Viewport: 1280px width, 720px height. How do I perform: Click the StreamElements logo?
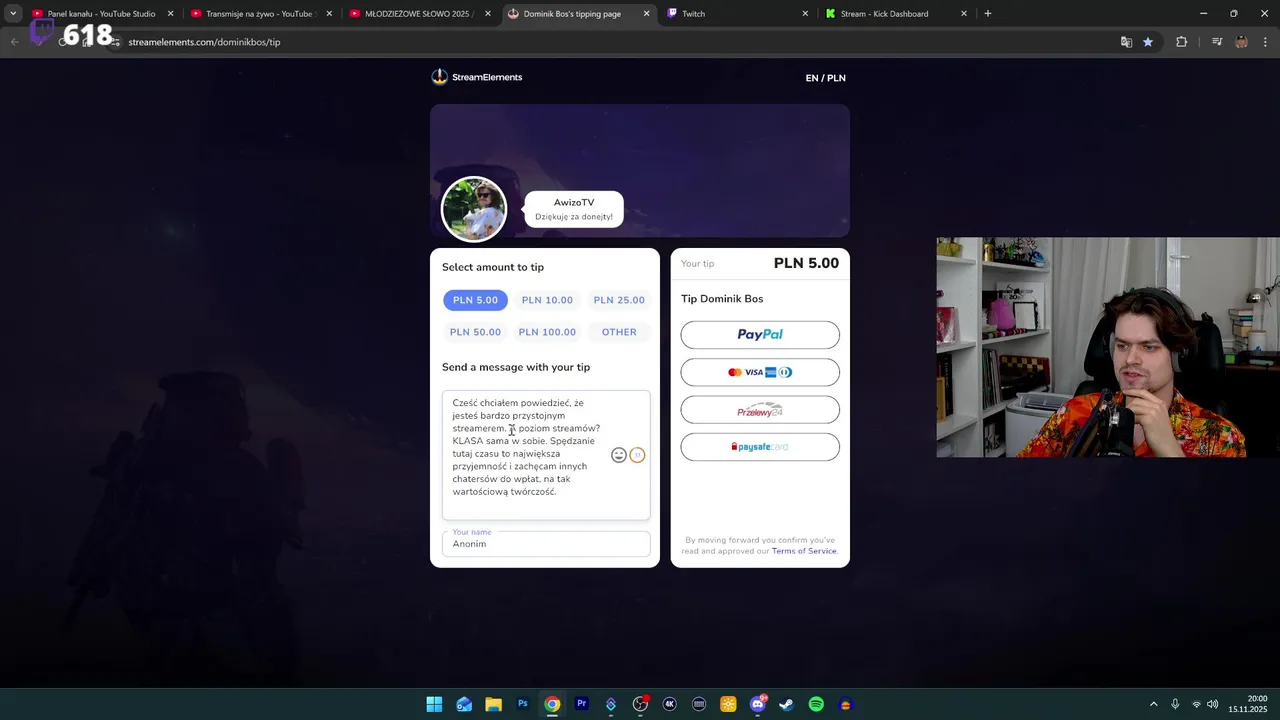pos(477,77)
